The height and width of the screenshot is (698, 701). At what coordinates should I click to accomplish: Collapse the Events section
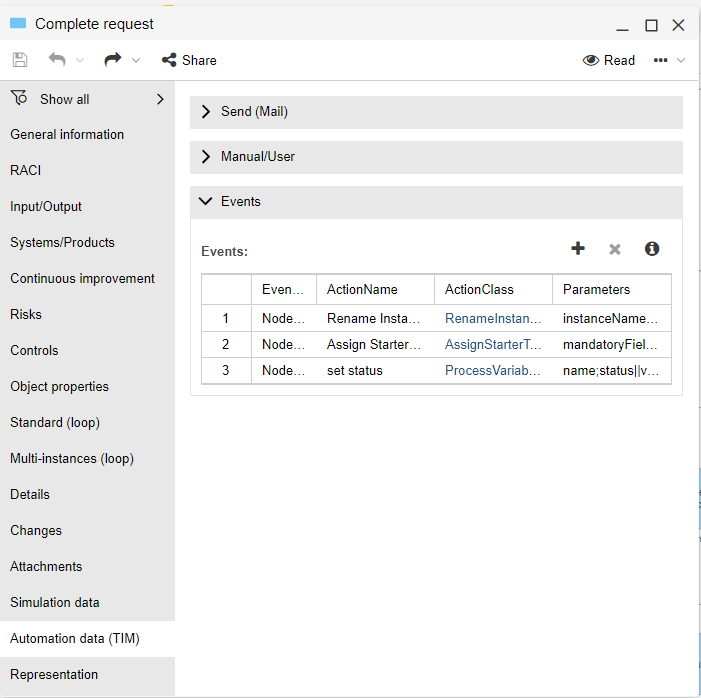pyautogui.click(x=436, y=202)
